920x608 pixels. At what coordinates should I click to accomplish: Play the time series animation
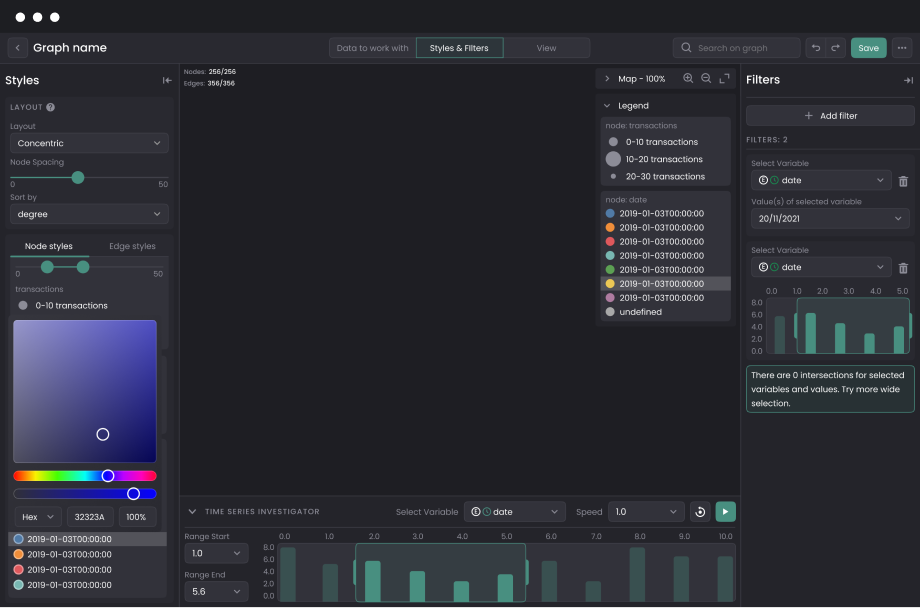coord(725,512)
